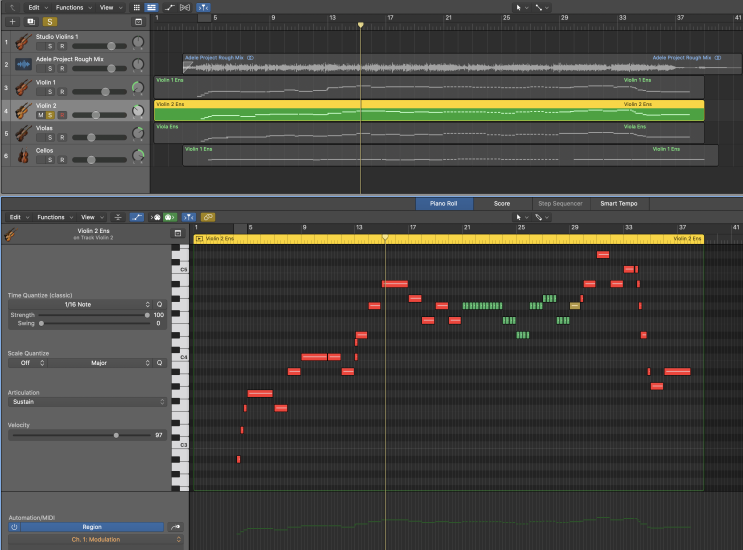Open the piano roll Functions menu
This screenshot has width=743, height=550.
pyautogui.click(x=55, y=217)
